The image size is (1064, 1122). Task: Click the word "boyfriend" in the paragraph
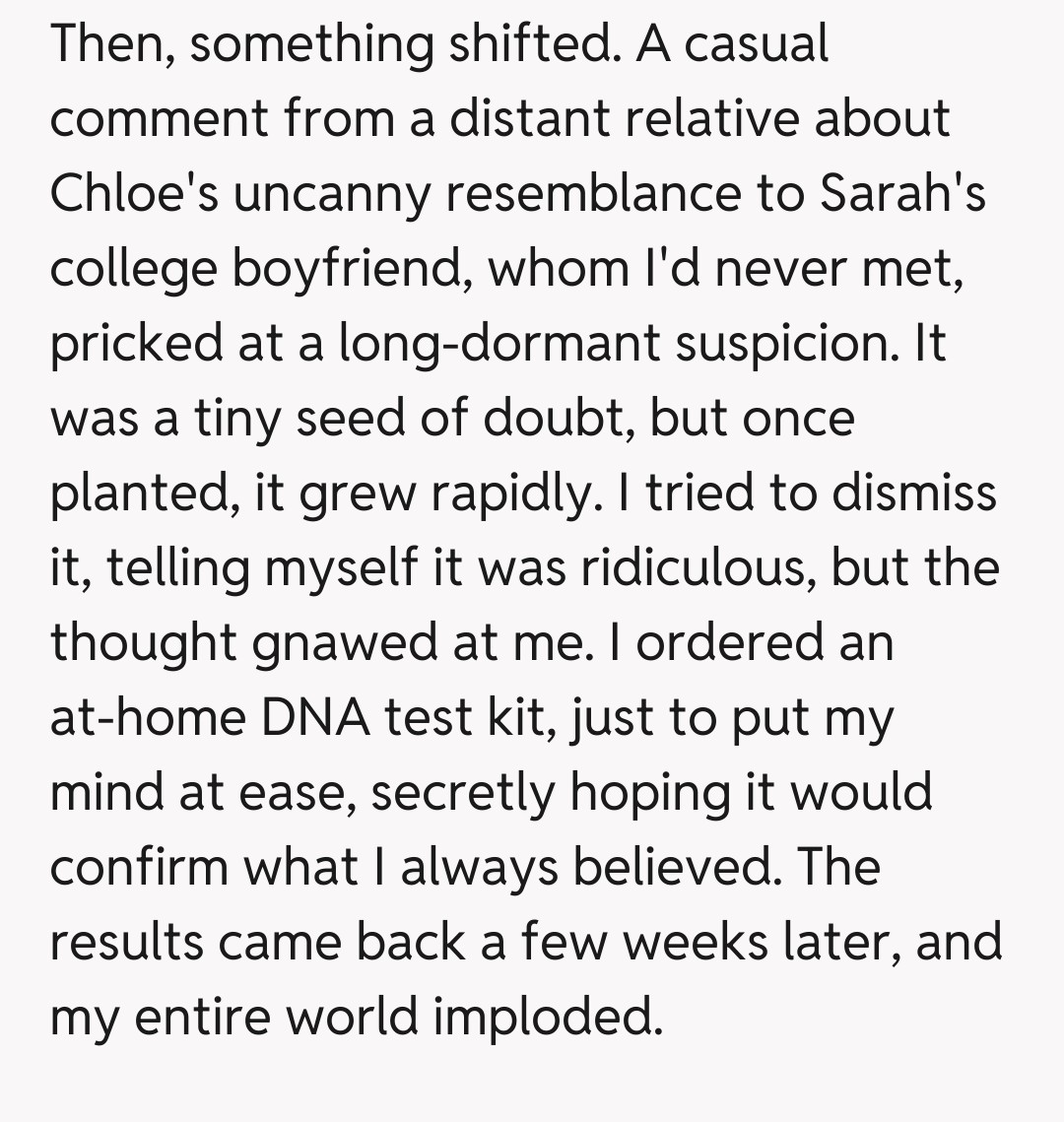tap(350, 269)
